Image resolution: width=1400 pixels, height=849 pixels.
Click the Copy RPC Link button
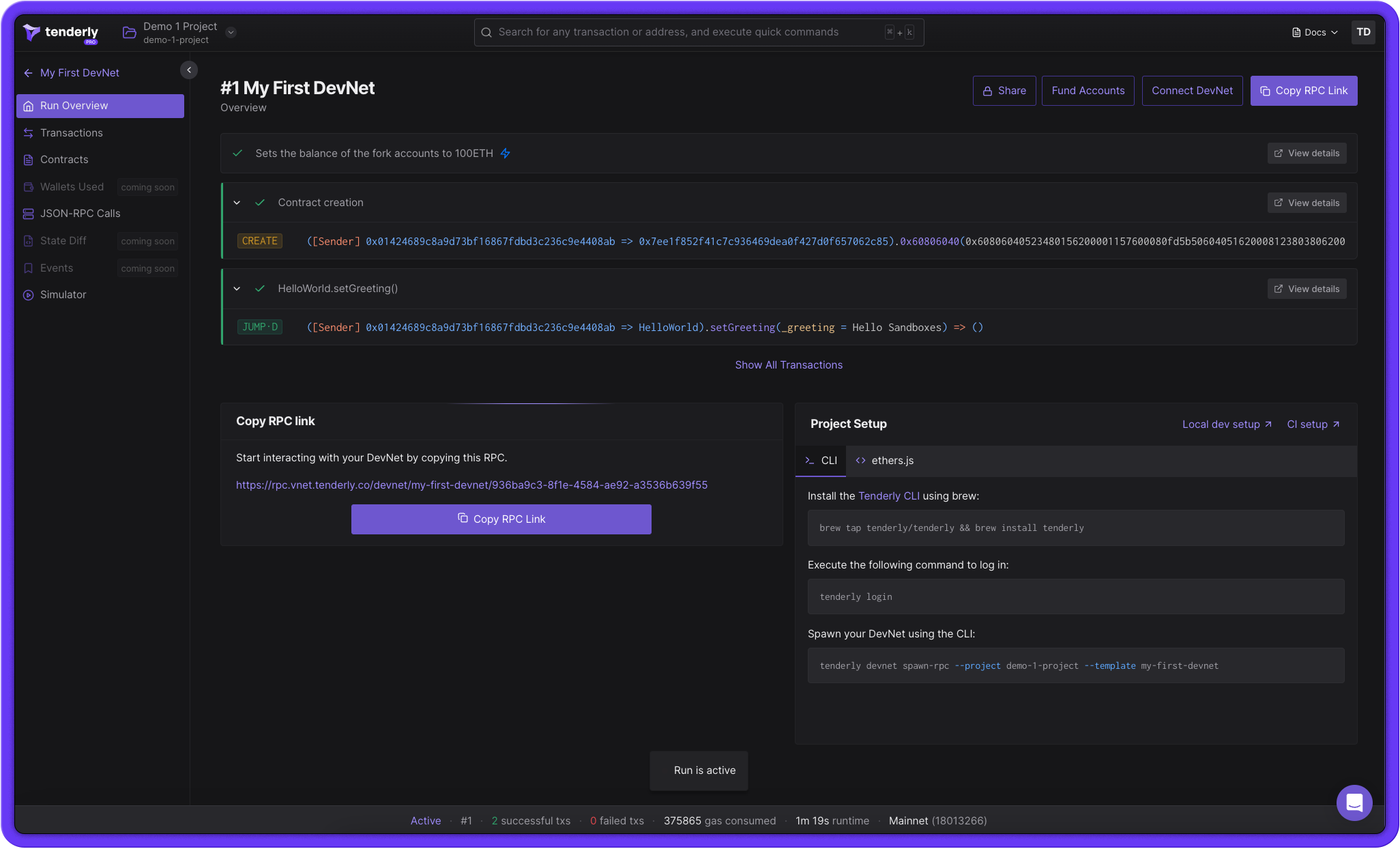point(1303,90)
